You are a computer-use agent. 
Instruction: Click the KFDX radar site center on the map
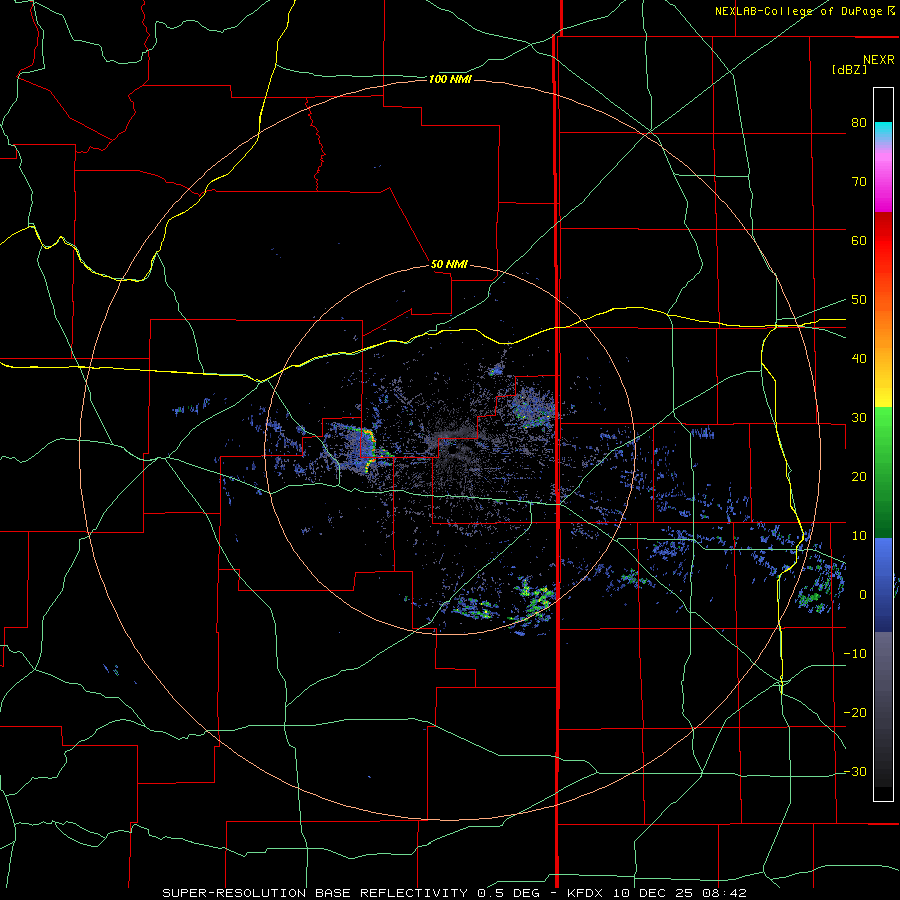click(x=453, y=450)
